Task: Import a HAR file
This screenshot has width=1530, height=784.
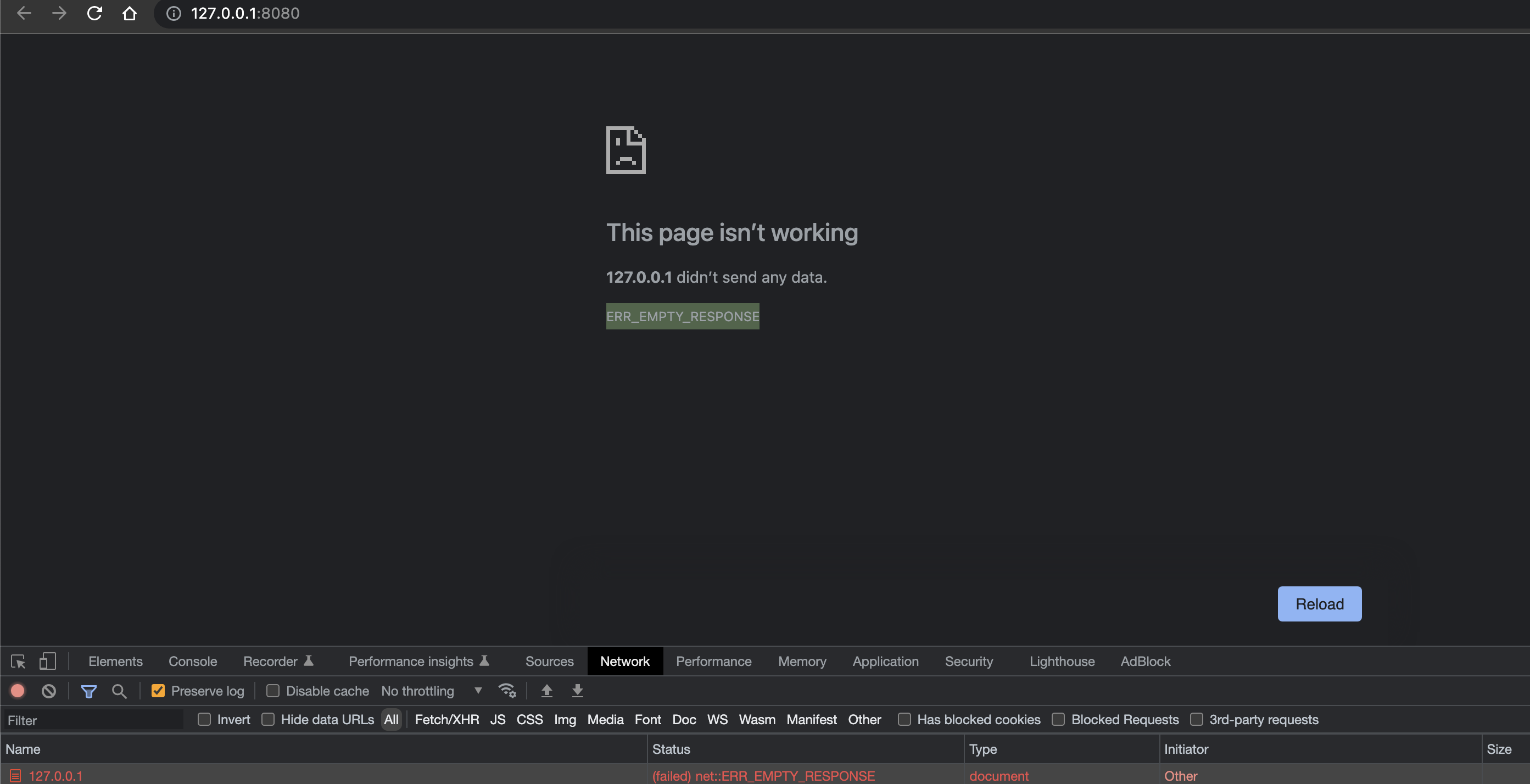Action: tap(546, 691)
